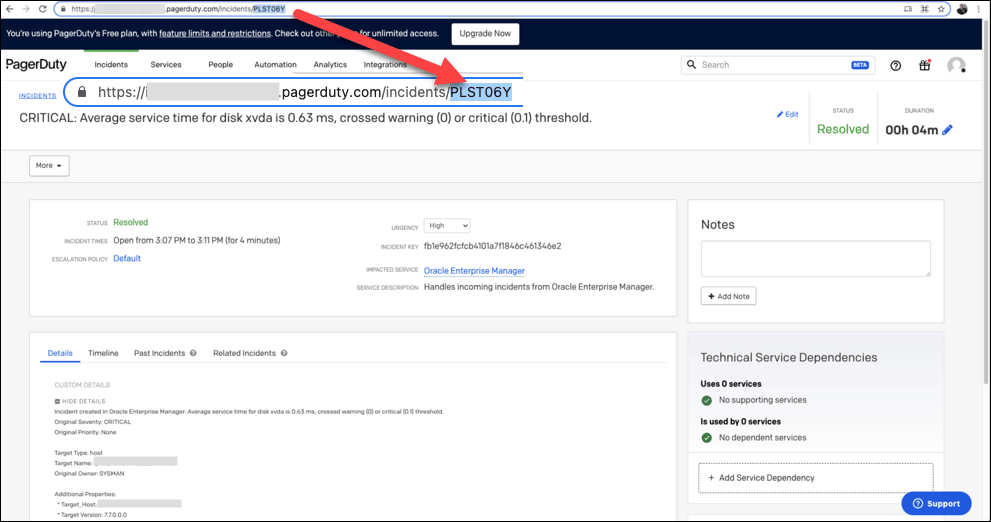Click the PagerDuty Search field
Image resolution: width=991 pixels, height=522 pixels.
point(777,65)
